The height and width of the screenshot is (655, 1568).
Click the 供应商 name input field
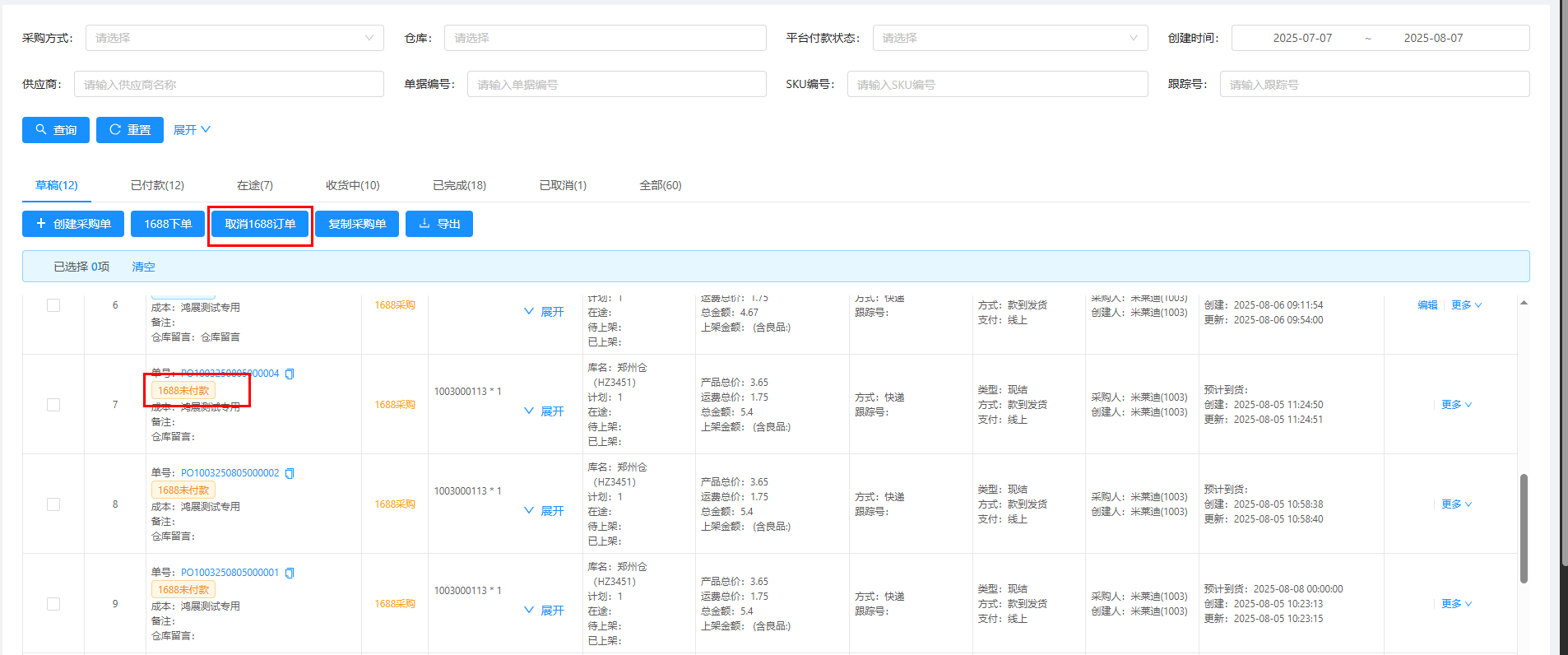point(229,84)
